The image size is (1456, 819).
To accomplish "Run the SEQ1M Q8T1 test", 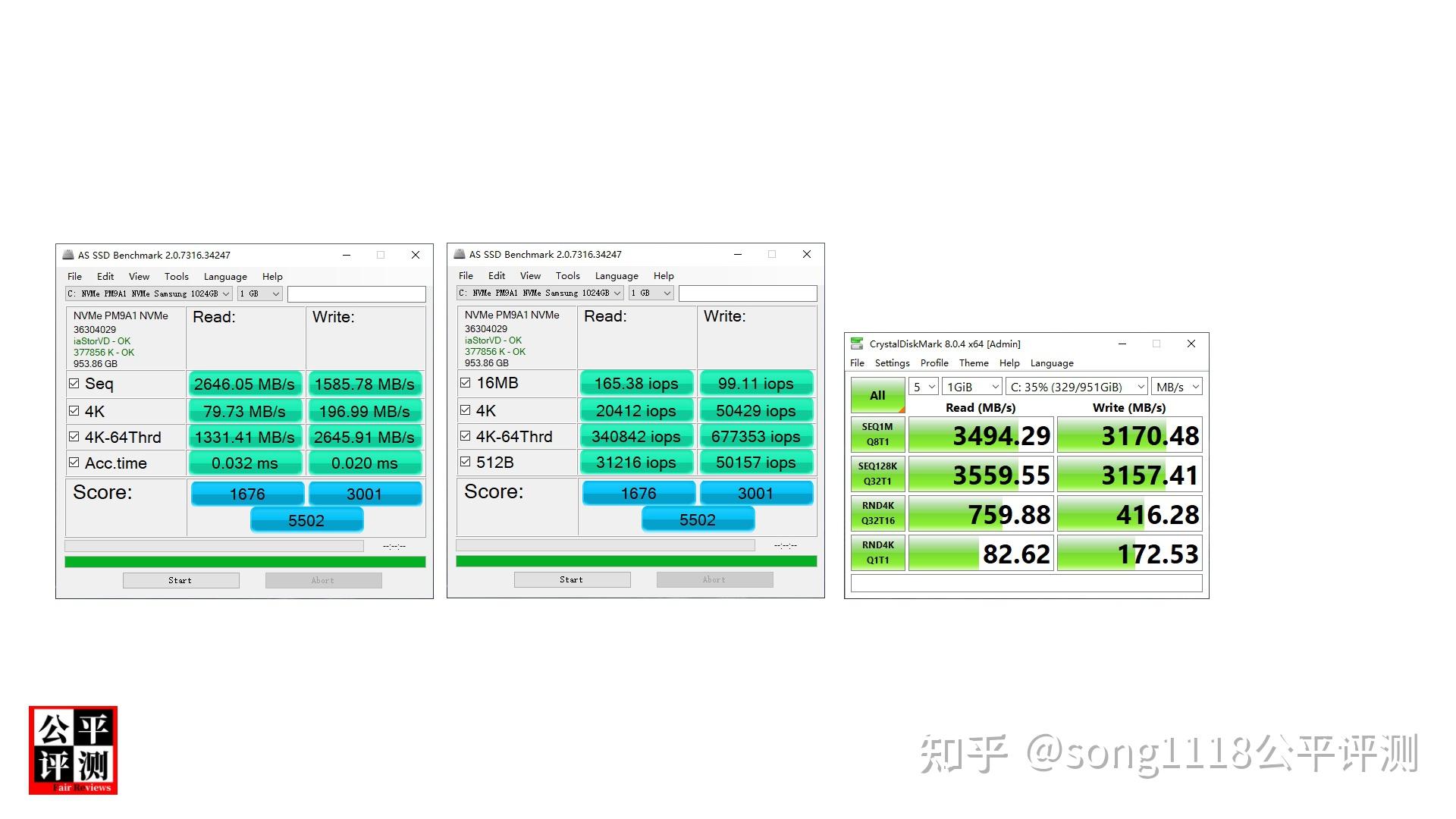I will tap(877, 435).
